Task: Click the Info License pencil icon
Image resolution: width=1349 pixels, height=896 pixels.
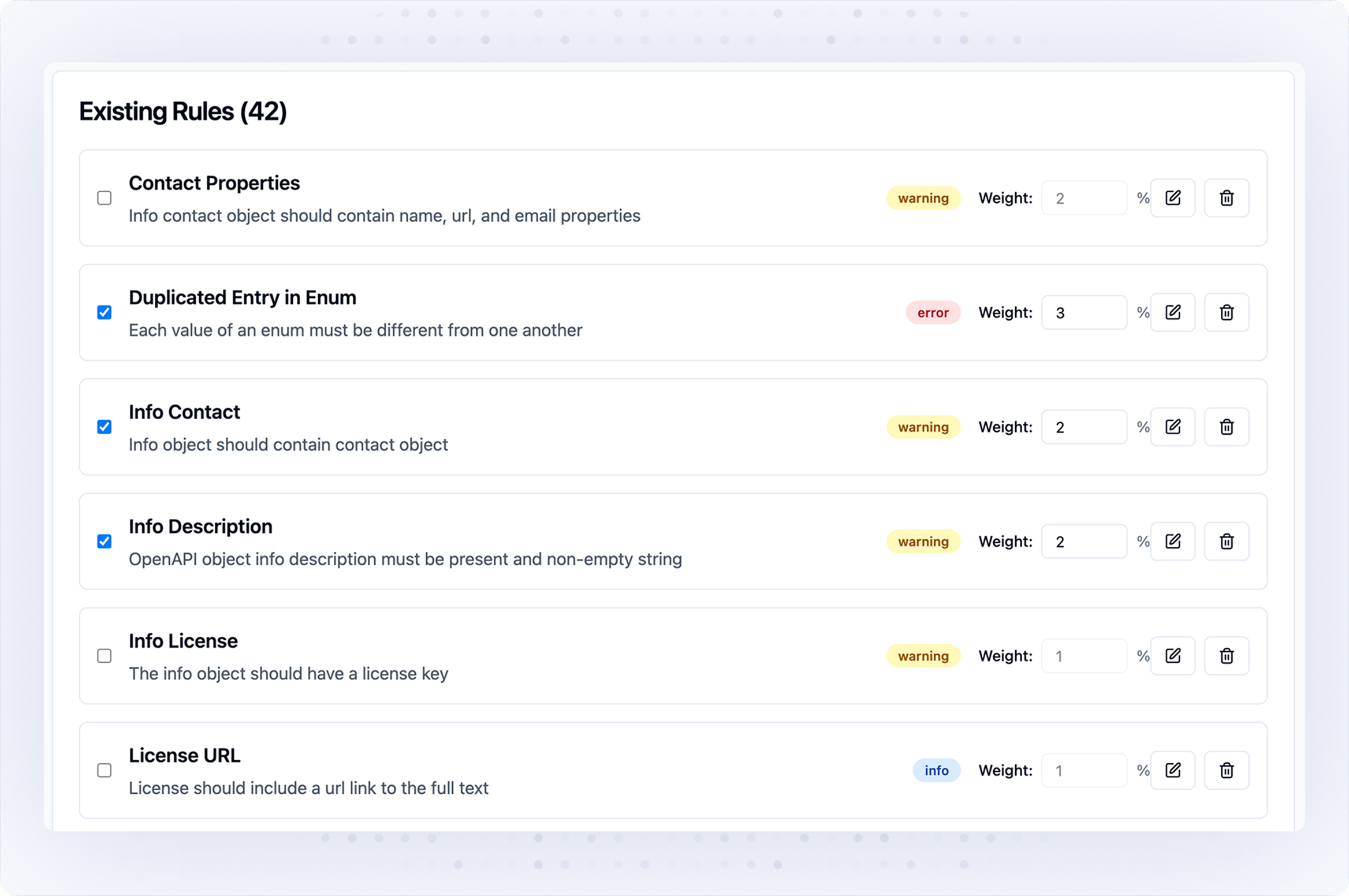Action: pos(1172,656)
